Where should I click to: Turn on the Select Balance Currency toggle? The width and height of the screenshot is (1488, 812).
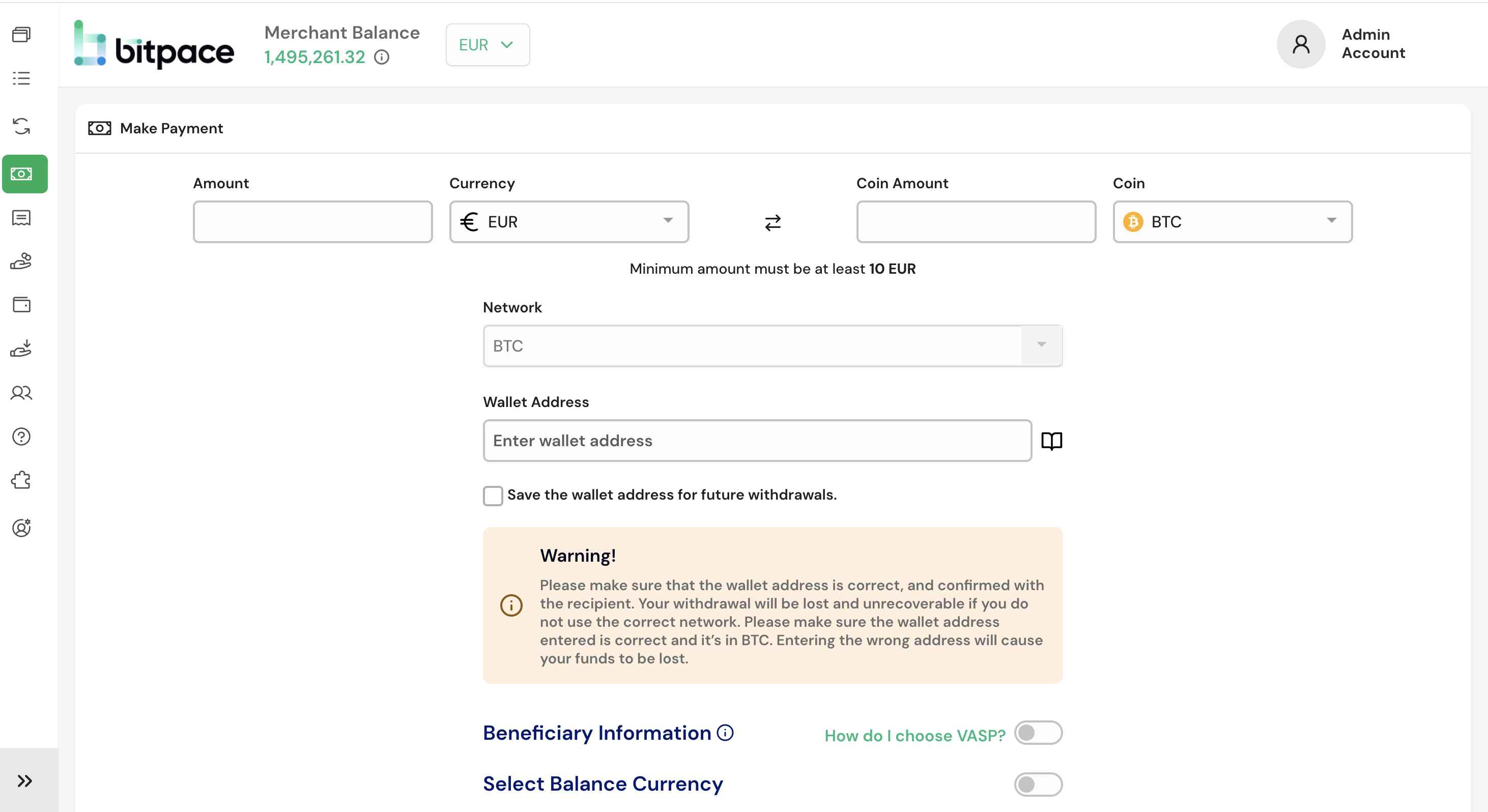point(1038,785)
